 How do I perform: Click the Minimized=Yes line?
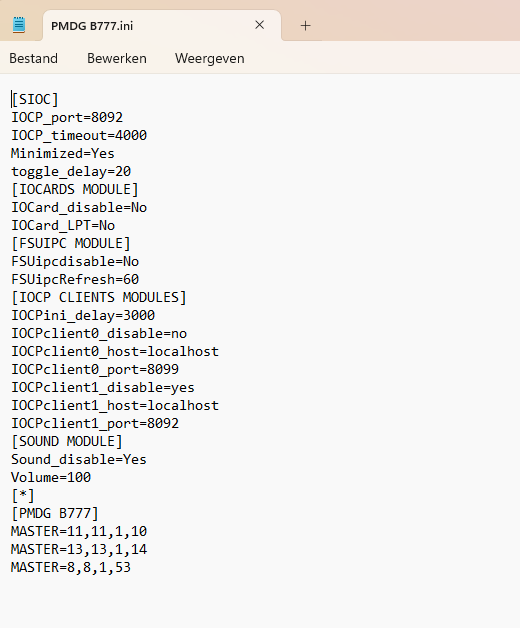pyautogui.click(x=63, y=153)
